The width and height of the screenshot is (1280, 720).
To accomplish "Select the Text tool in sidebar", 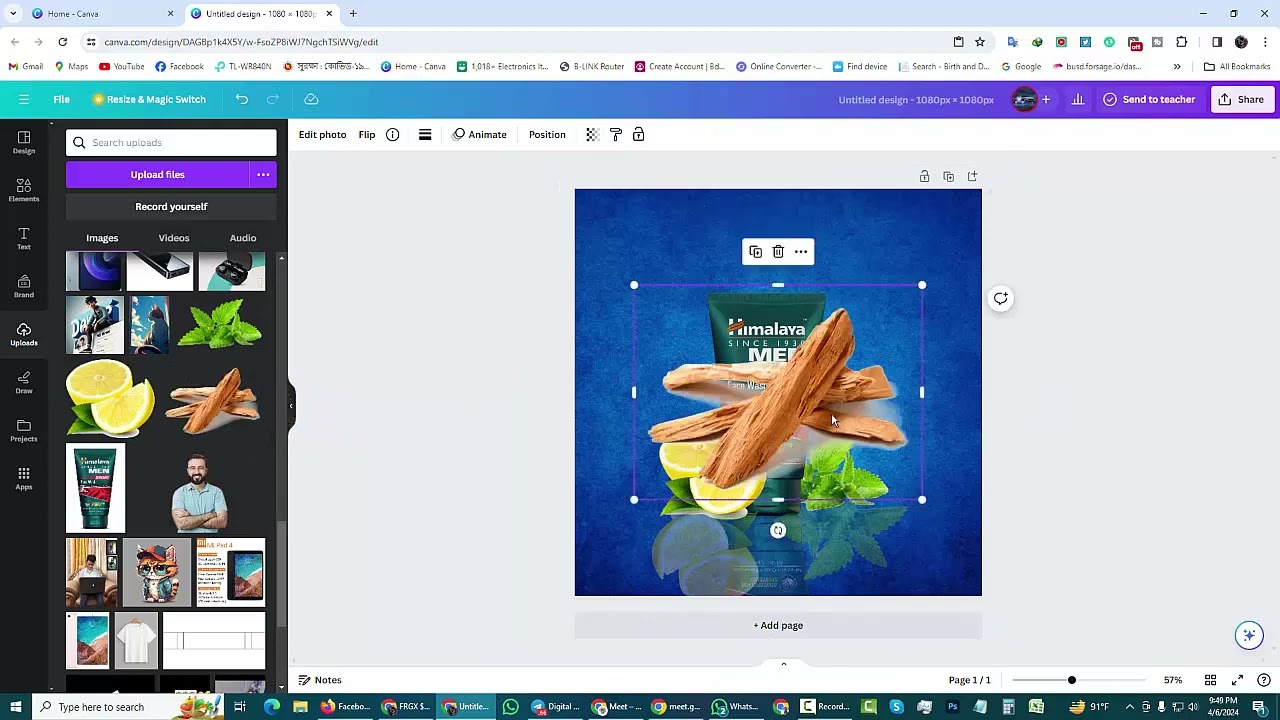I will pos(24,238).
